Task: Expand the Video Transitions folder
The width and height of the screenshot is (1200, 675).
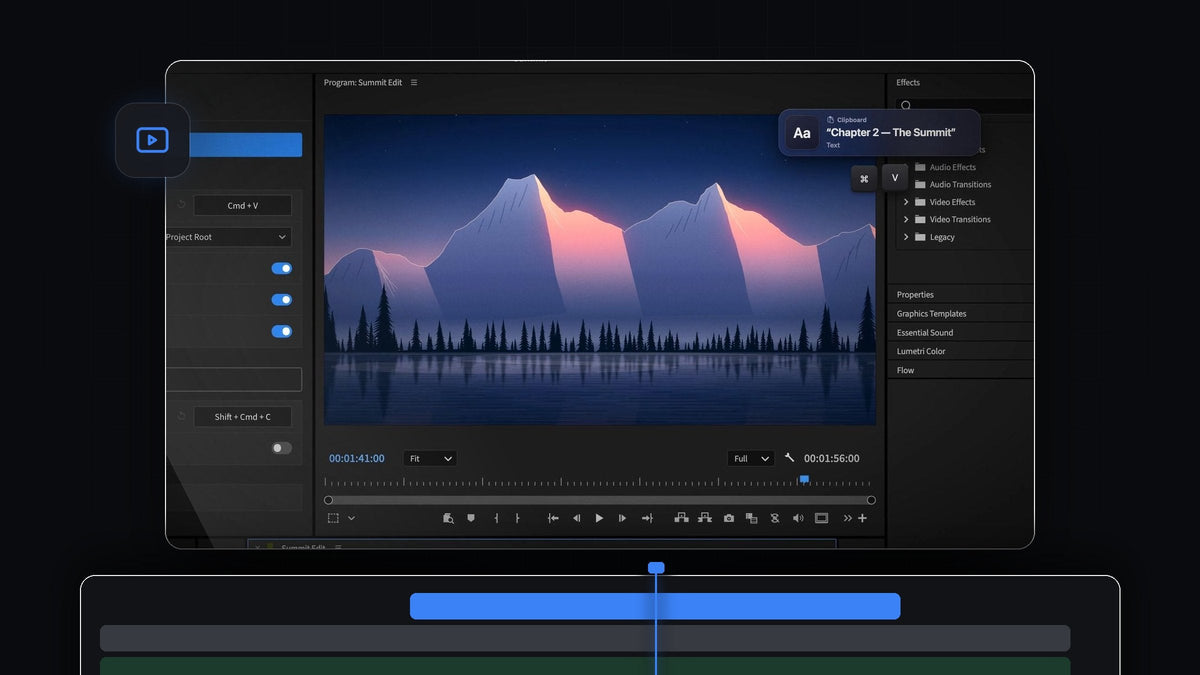Action: click(x=906, y=219)
